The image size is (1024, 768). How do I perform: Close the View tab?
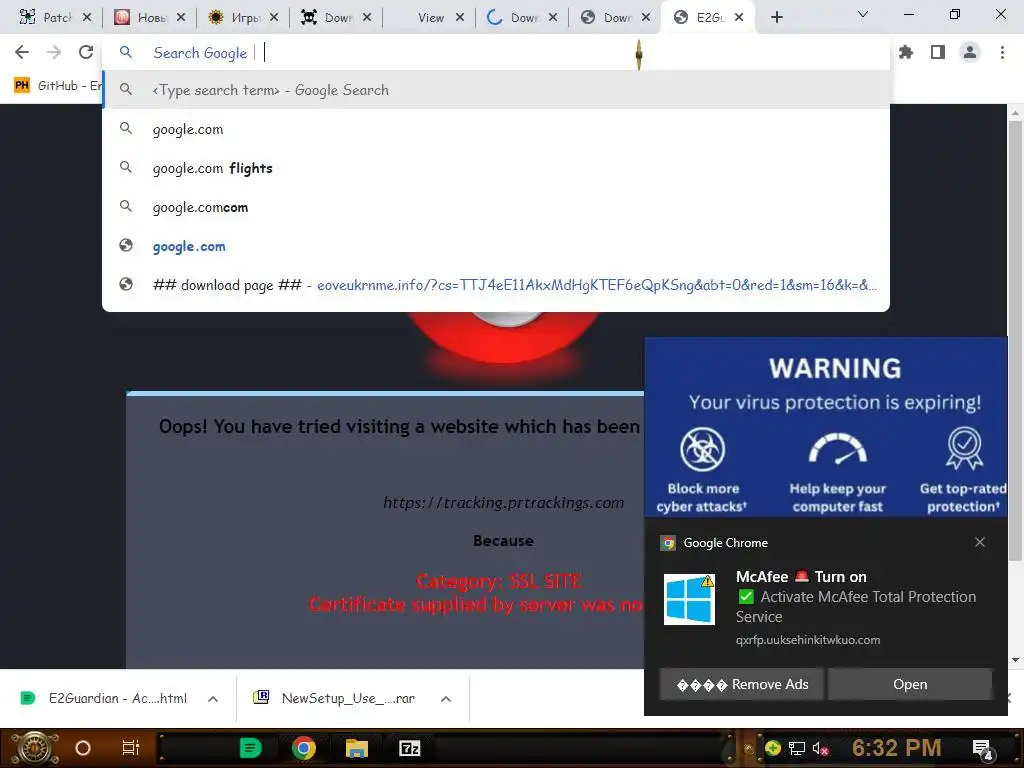click(x=460, y=18)
